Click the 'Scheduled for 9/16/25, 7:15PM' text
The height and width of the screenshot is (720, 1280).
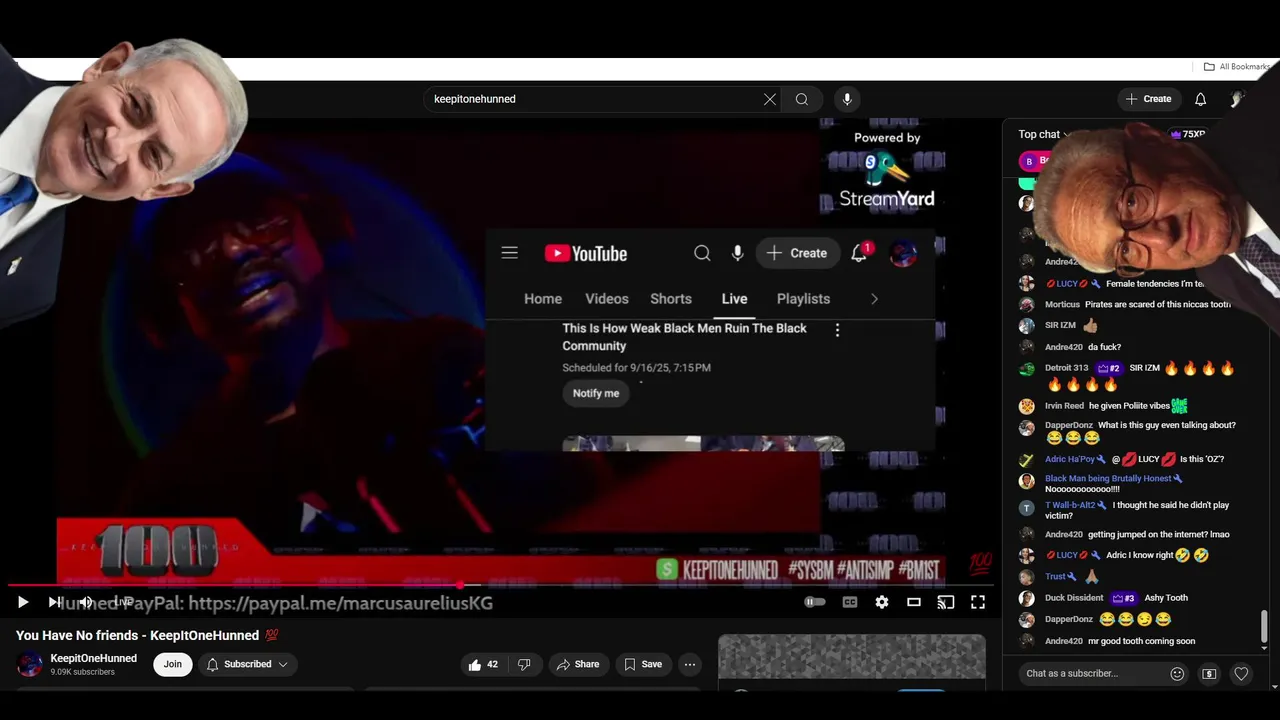point(636,368)
